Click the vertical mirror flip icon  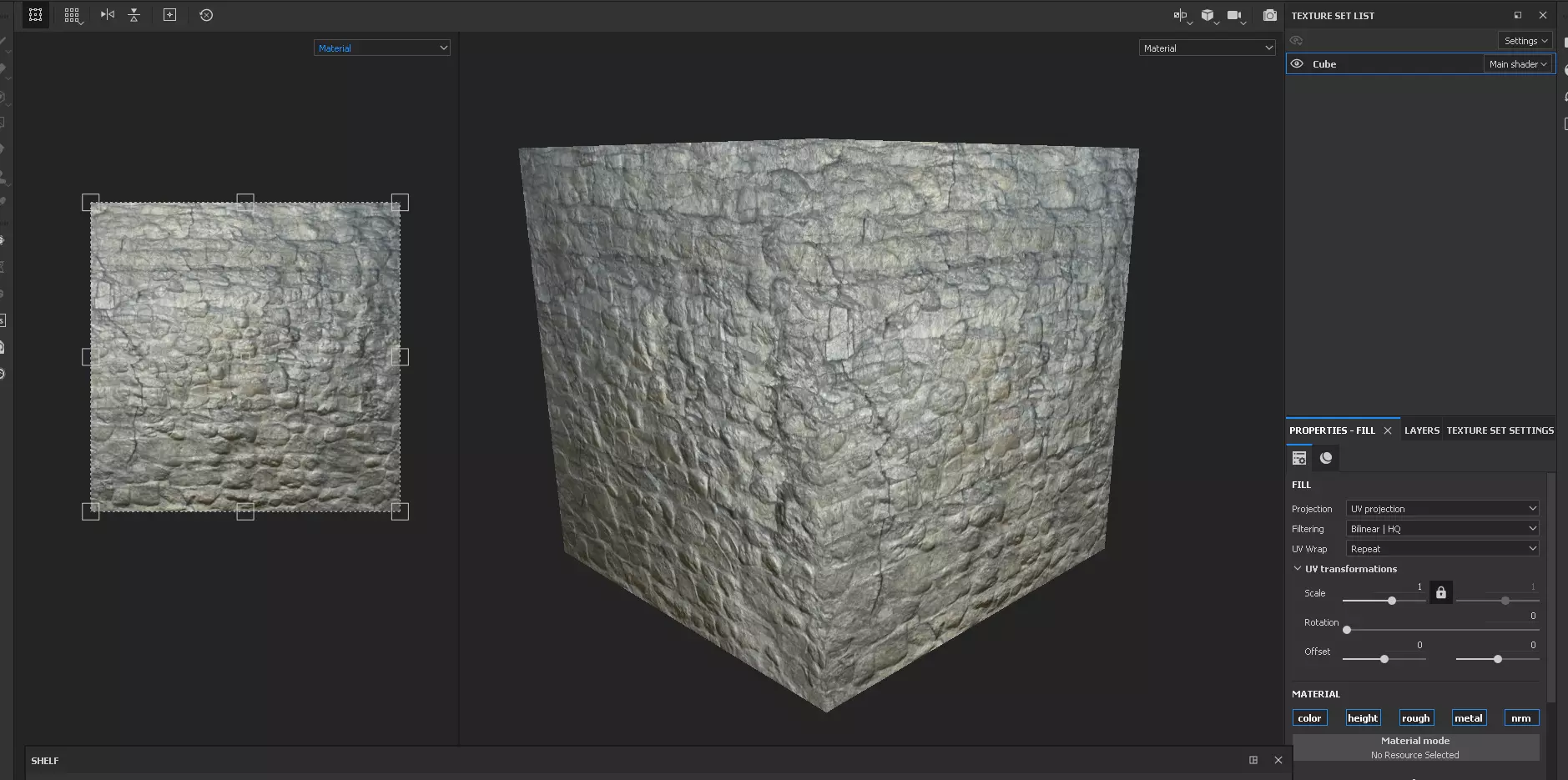[134, 15]
